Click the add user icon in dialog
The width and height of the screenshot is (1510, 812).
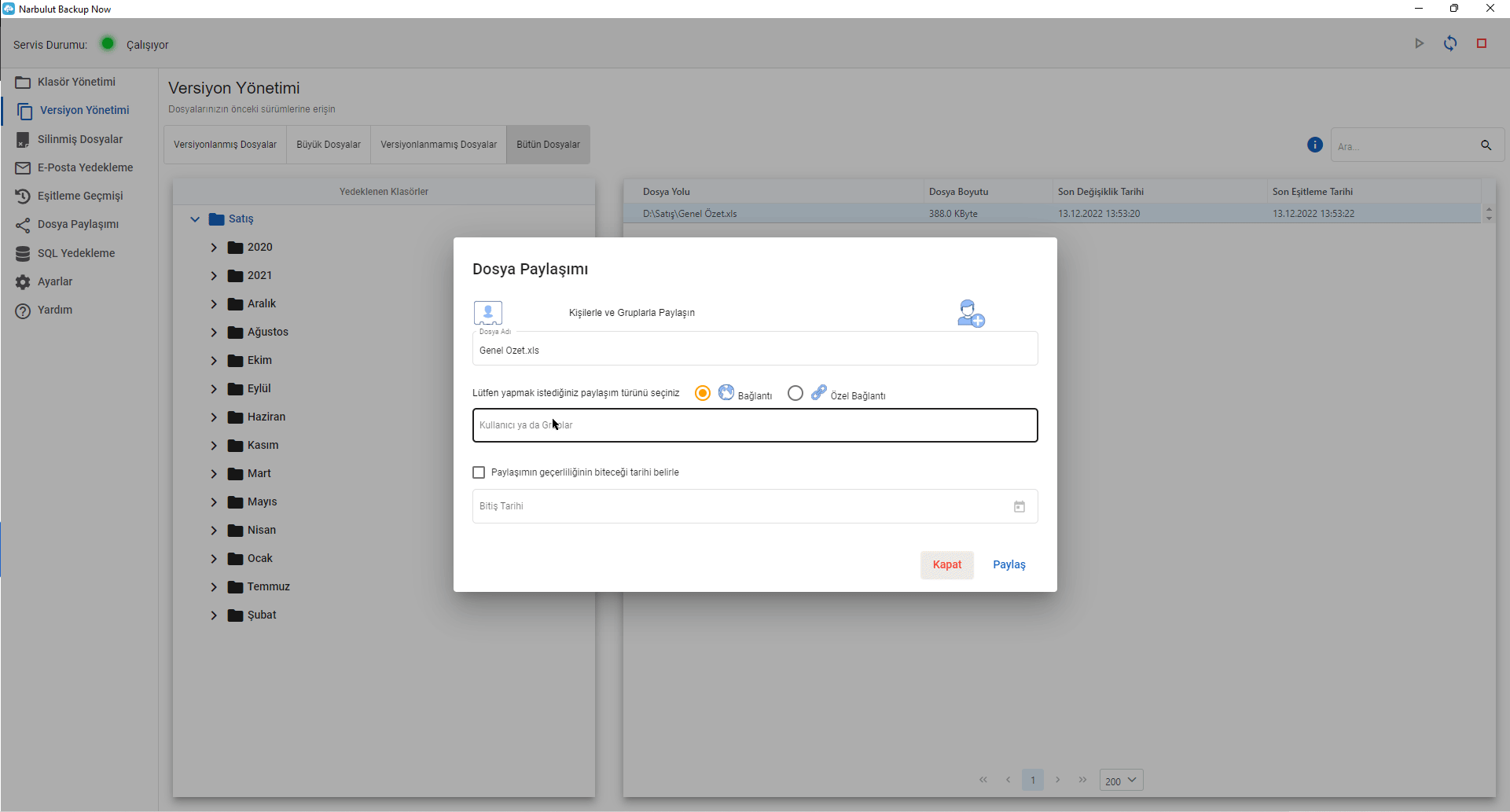tap(971, 313)
